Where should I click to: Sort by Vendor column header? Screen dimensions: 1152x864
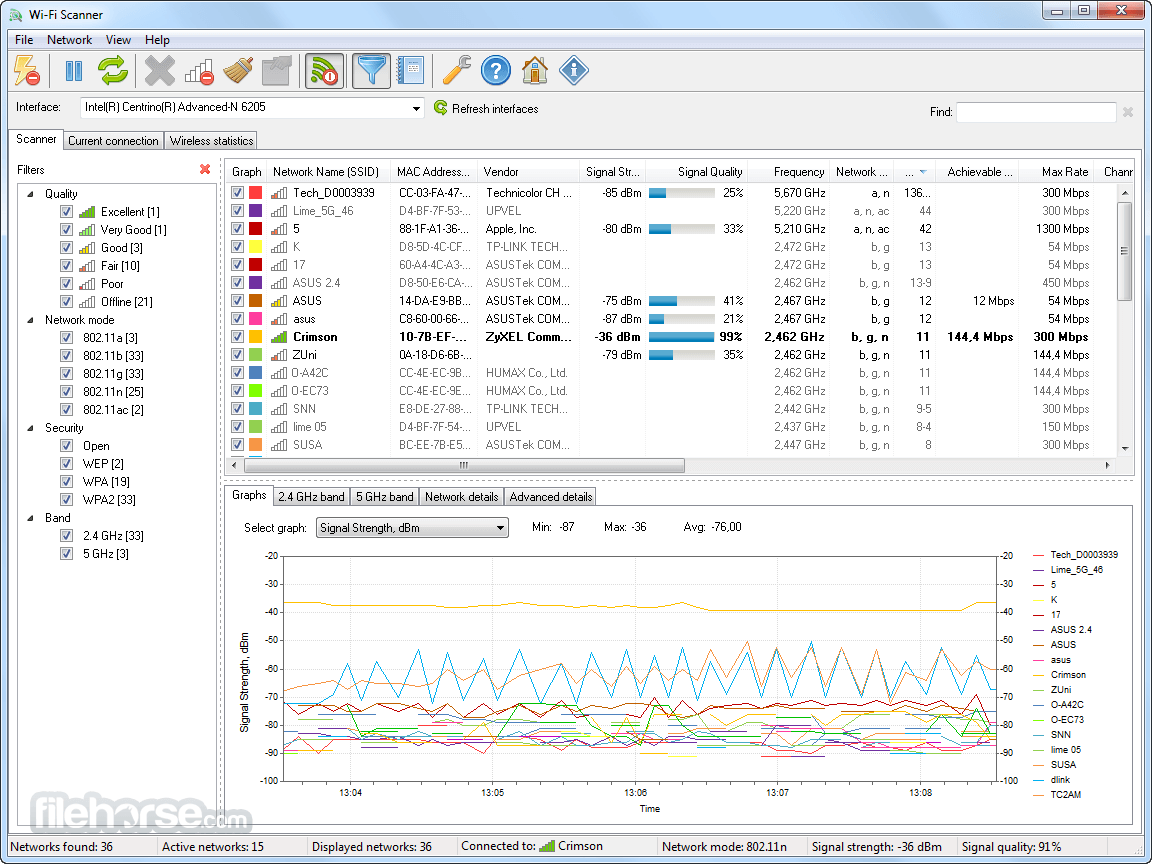pos(528,172)
